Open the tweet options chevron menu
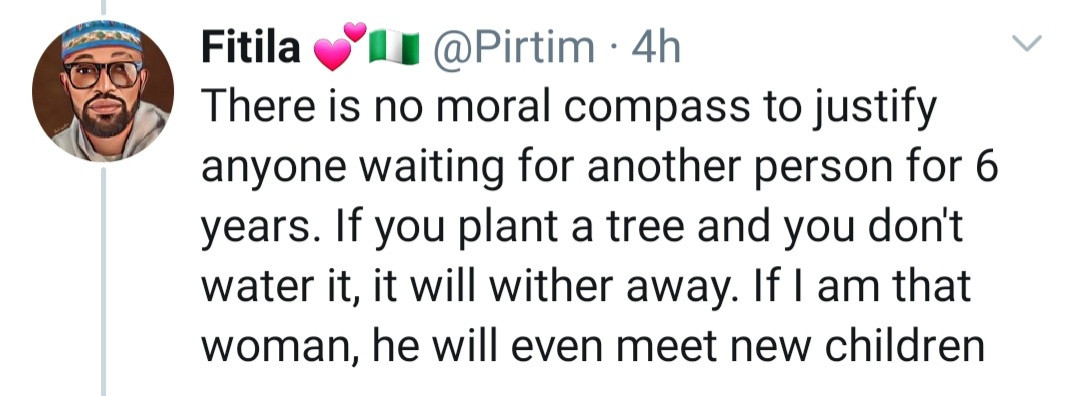Screen dimensions: 1080x396 click(1028, 44)
